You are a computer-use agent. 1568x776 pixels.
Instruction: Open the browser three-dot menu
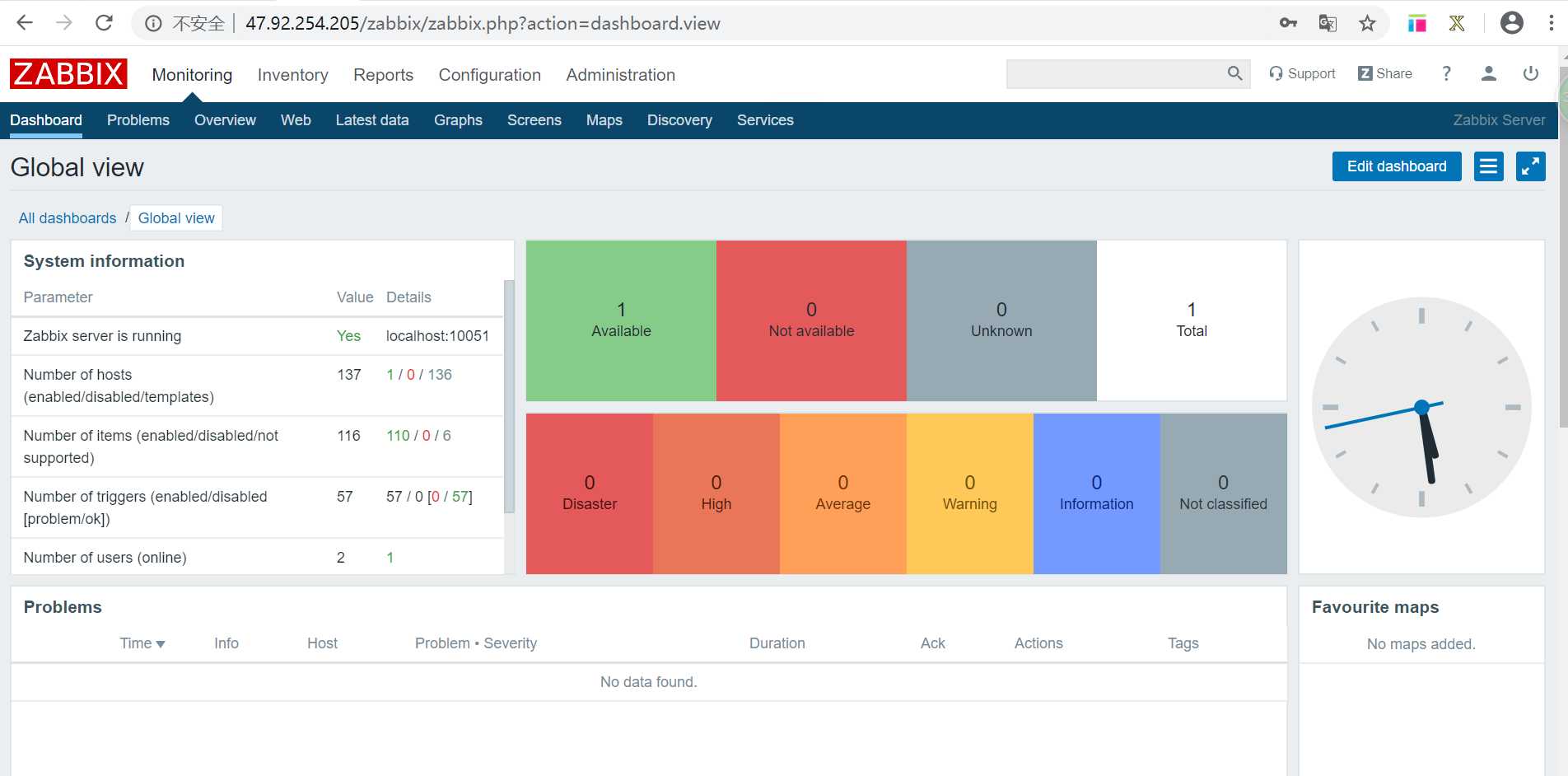(x=1552, y=23)
